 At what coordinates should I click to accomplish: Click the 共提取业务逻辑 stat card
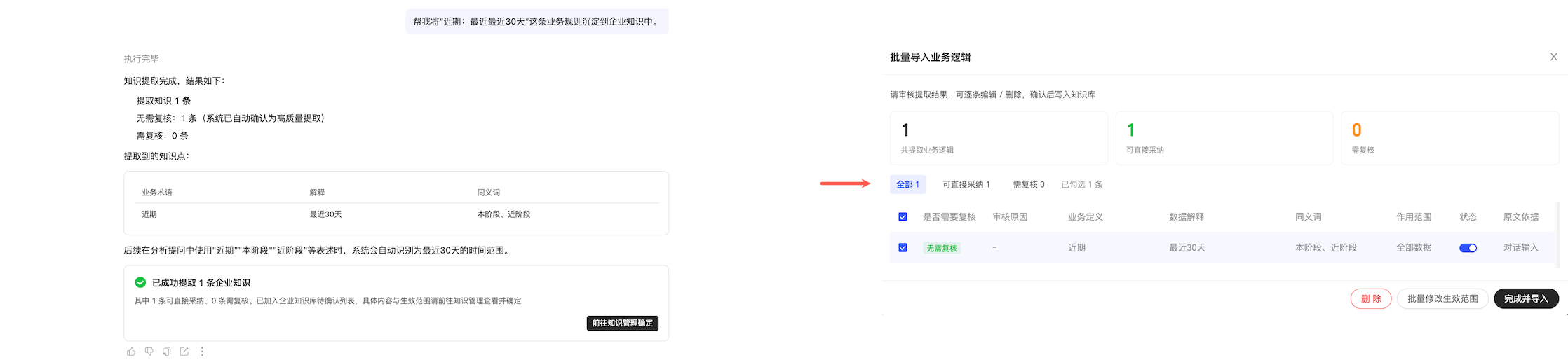(x=999, y=138)
